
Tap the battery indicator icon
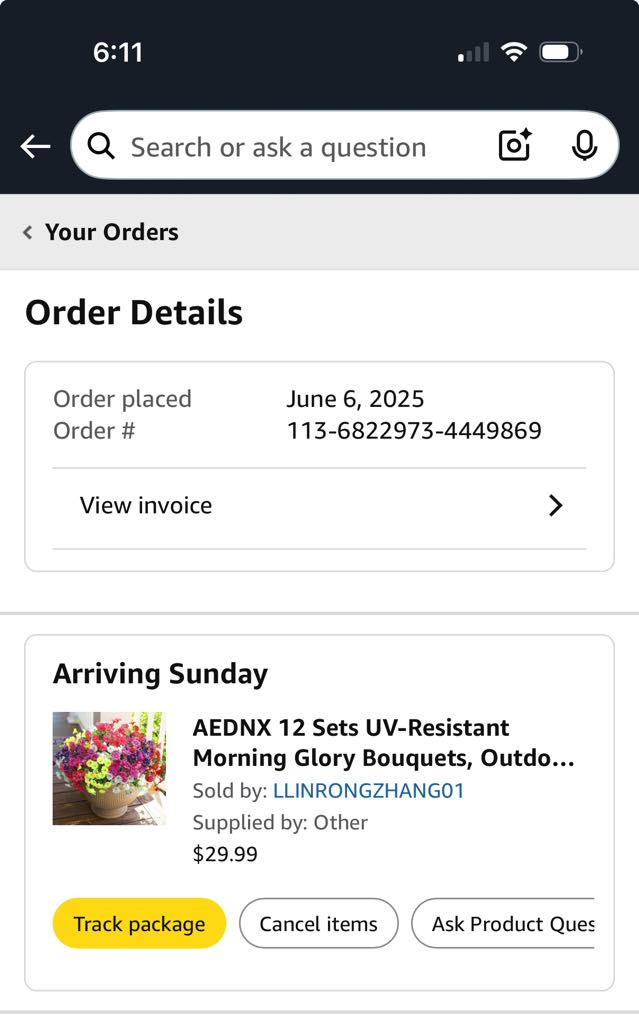point(560,52)
